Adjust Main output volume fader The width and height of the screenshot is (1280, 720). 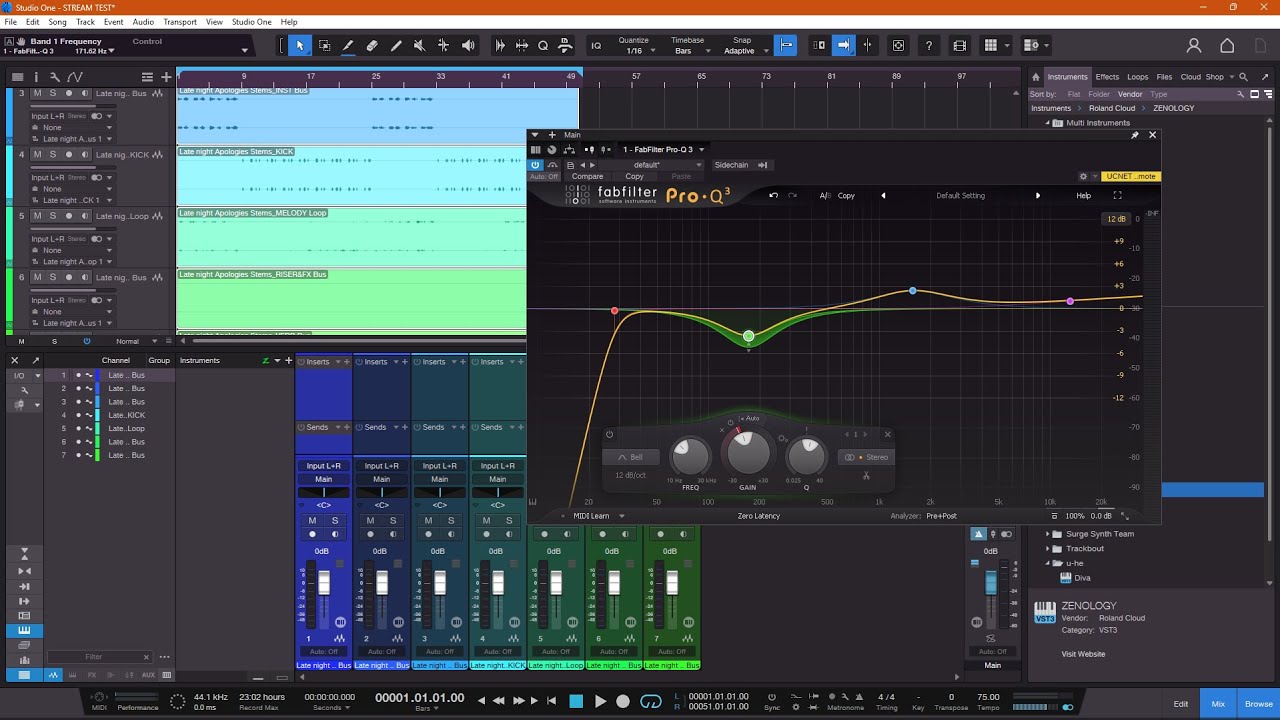point(991,583)
